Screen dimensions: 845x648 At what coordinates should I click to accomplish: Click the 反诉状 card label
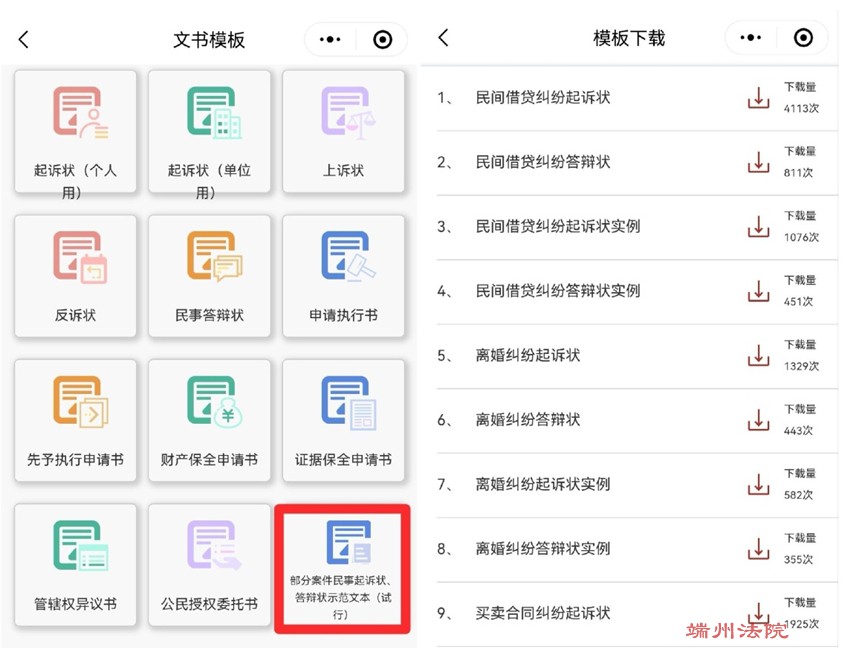[x=75, y=315]
